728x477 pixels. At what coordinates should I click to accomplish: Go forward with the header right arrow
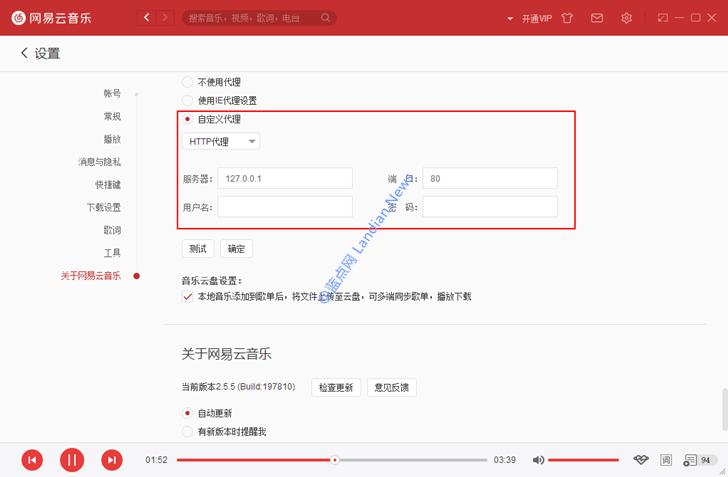(164, 18)
